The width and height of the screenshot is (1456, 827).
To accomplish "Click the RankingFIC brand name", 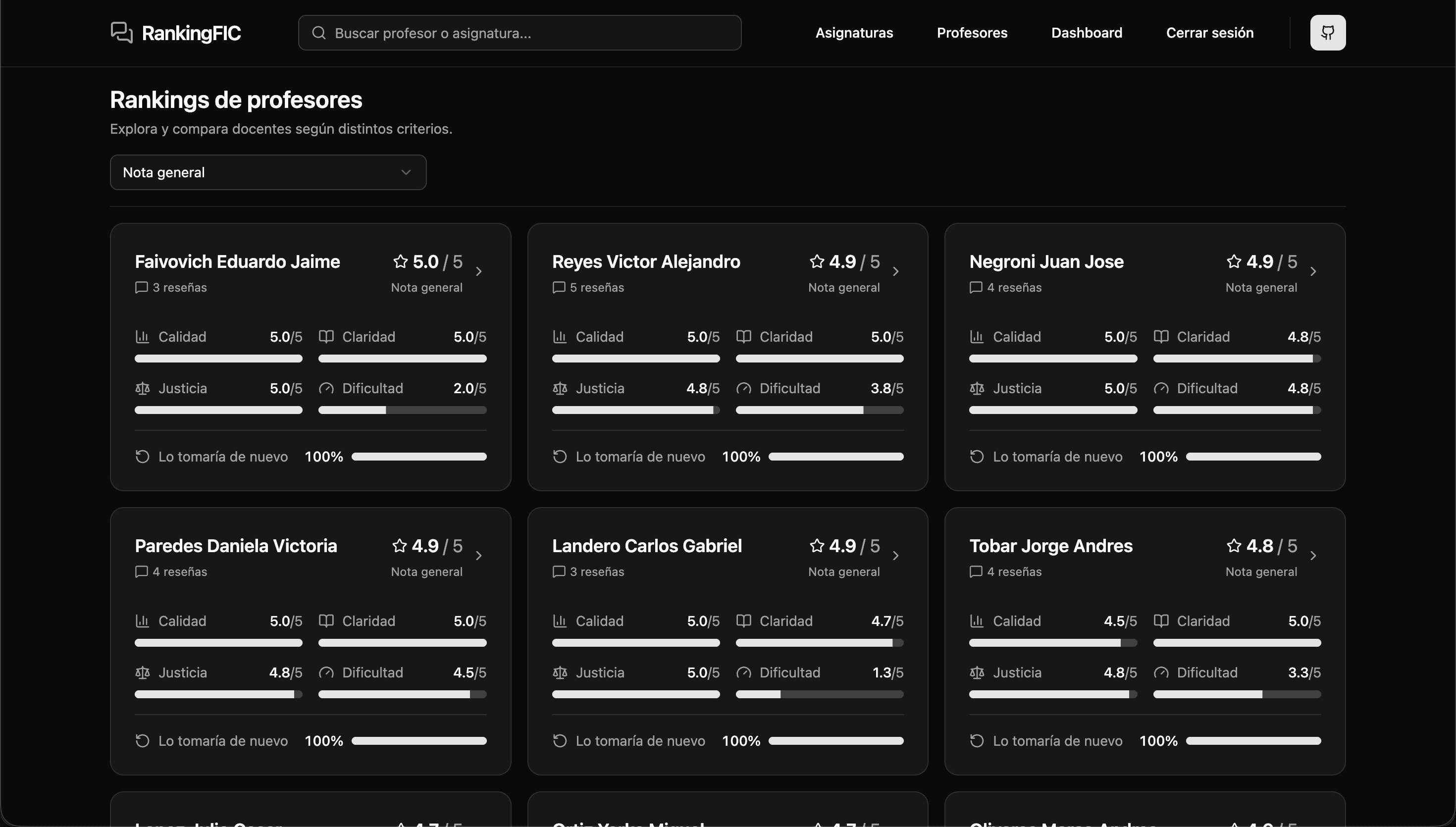I will (x=191, y=33).
